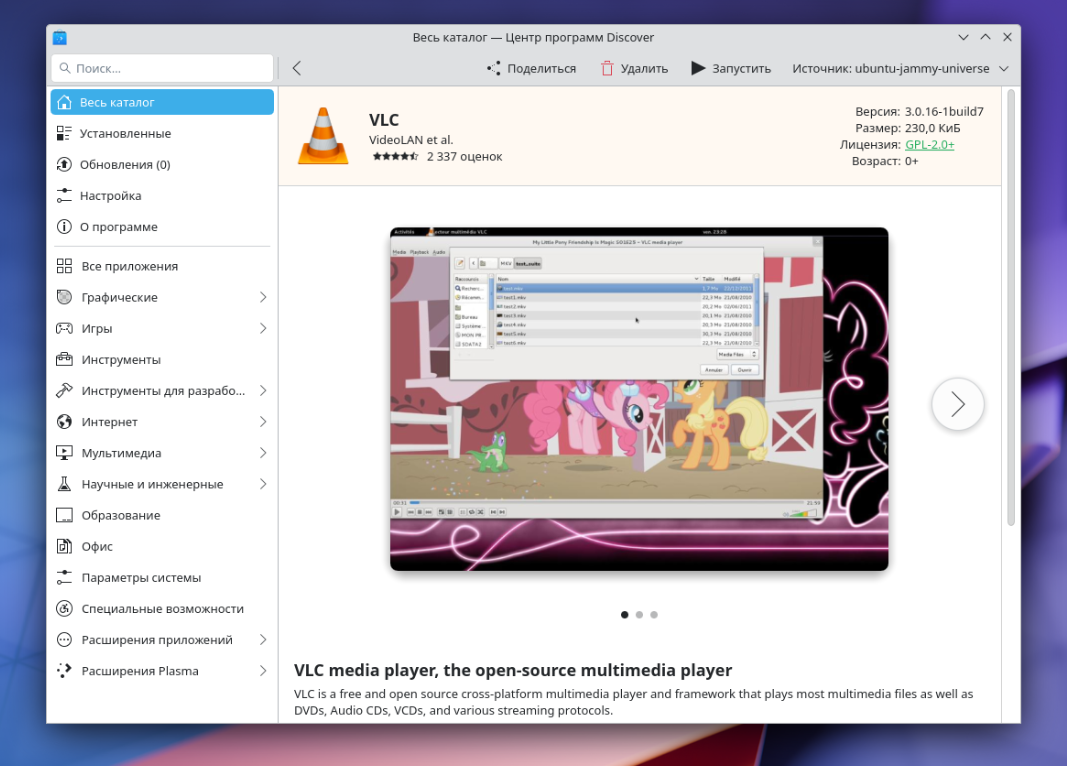Click the Специальные возможности accessibility icon
Screen dimensions: 1067x766
[64, 609]
